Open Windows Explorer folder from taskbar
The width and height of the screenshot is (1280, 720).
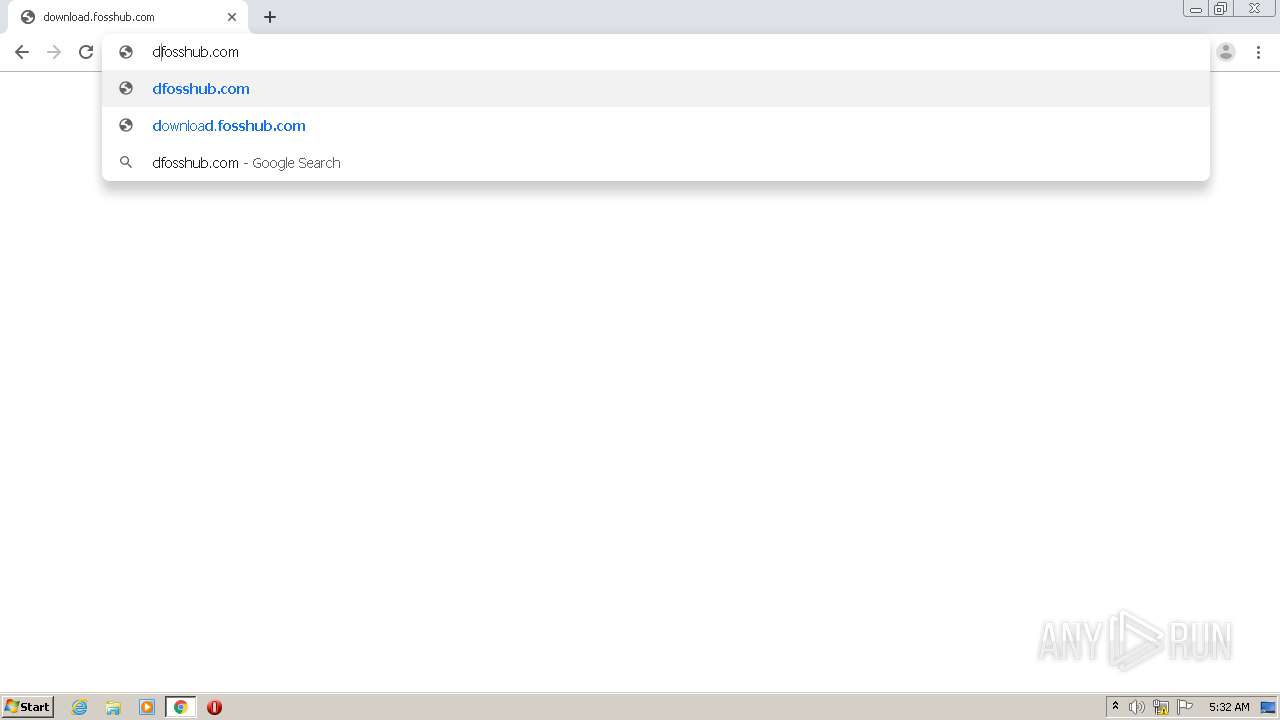tap(113, 707)
